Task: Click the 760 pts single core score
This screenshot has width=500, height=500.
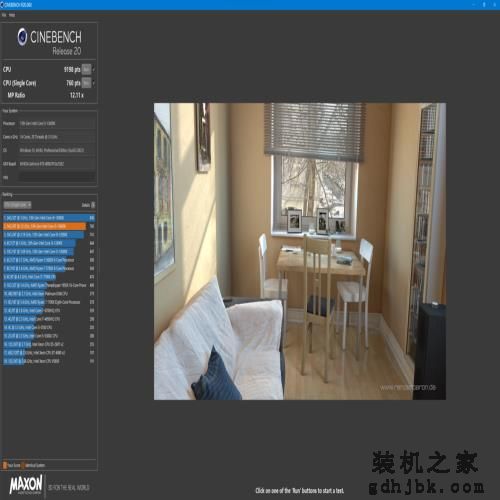Action: point(73,83)
